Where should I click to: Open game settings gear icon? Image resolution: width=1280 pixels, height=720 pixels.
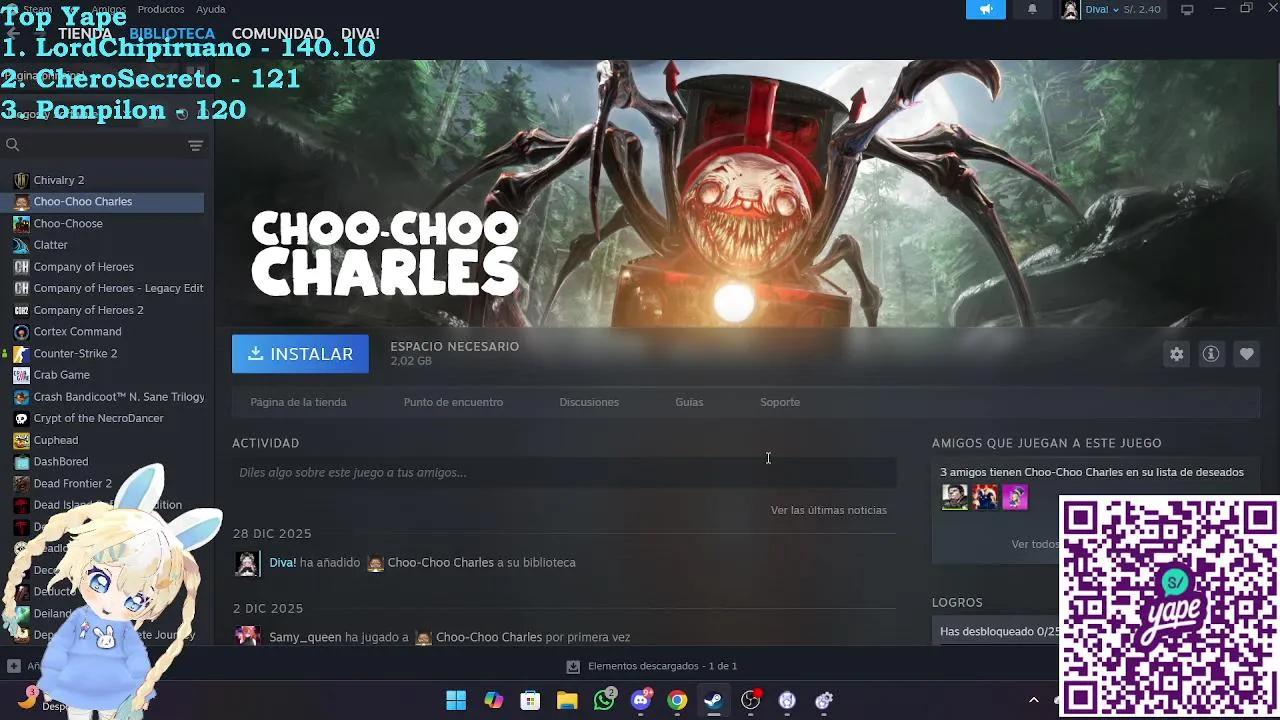click(1176, 354)
